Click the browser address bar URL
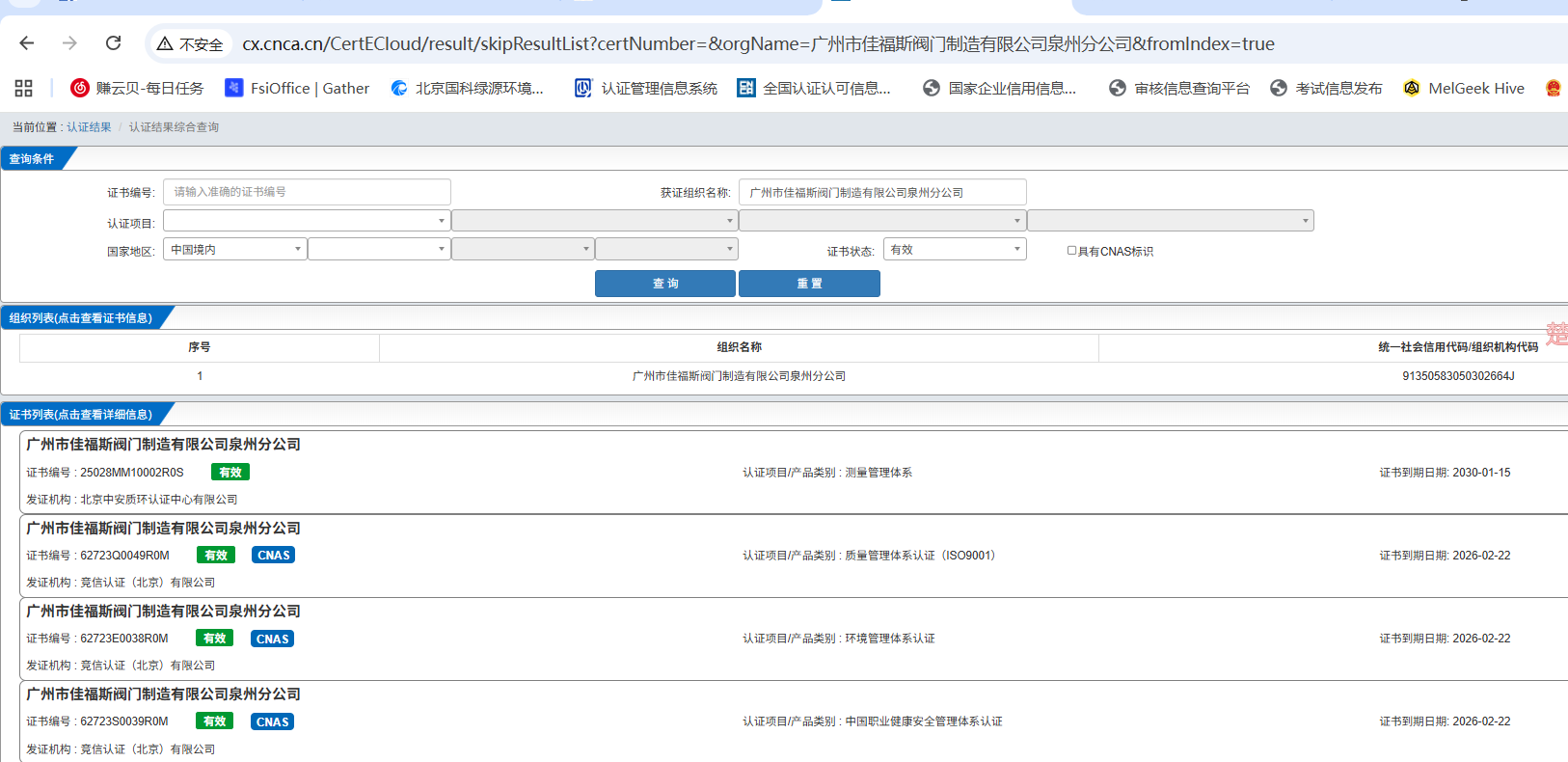 tap(758, 43)
